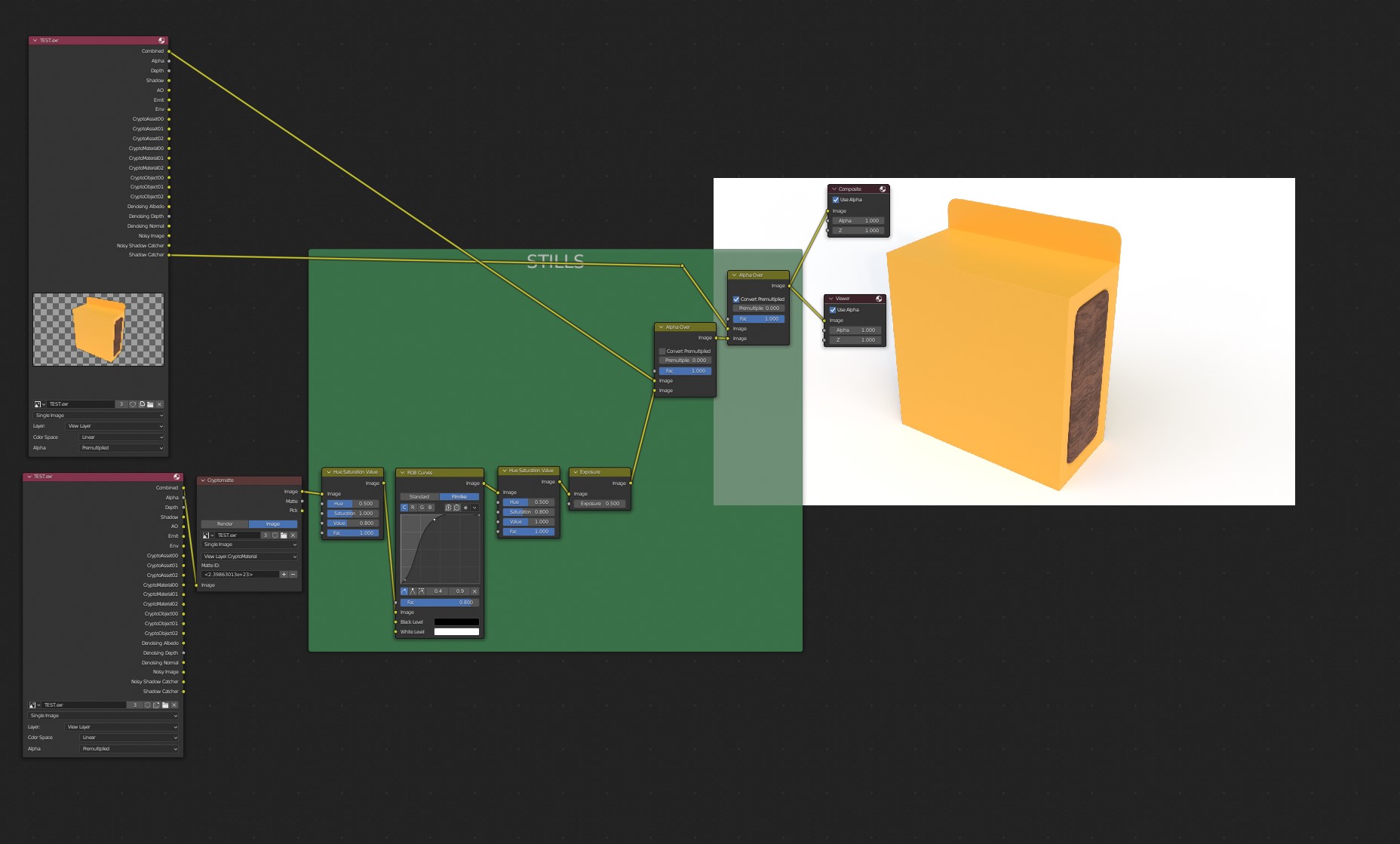Switch Cryptomatte source to Render
This screenshot has width=1400, height=844.
click(x=225, y=524)
